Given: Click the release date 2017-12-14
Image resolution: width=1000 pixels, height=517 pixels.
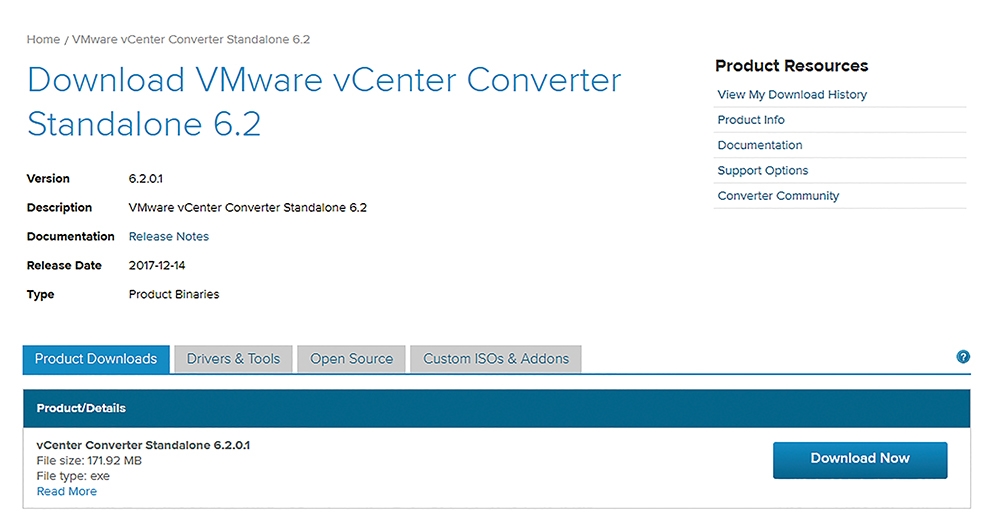Looking at the screenshot, I should (157, 266).
